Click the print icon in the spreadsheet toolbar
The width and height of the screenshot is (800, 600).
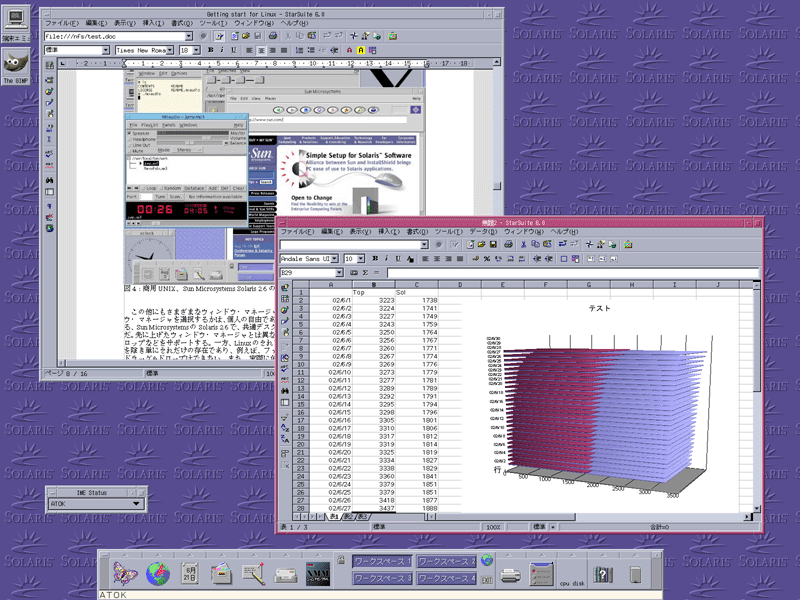(x=508, y=244)
